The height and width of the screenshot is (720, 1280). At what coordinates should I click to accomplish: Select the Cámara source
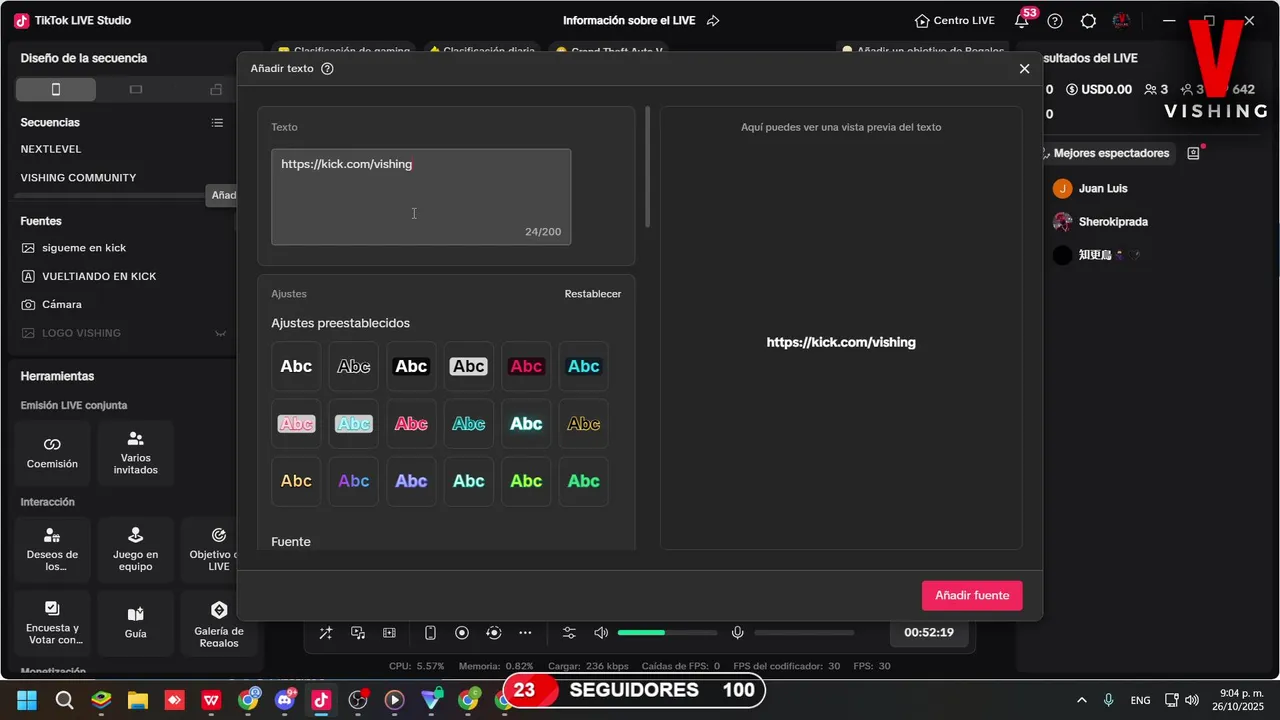[62, 304]
